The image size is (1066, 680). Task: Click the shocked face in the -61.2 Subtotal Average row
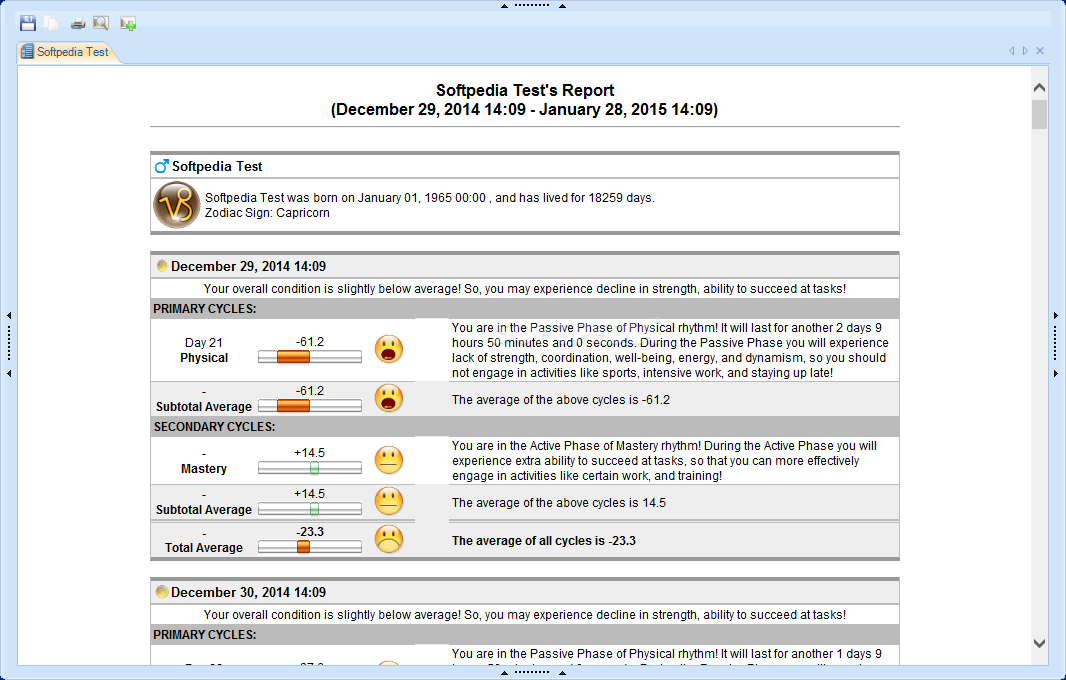click(389, 398)
